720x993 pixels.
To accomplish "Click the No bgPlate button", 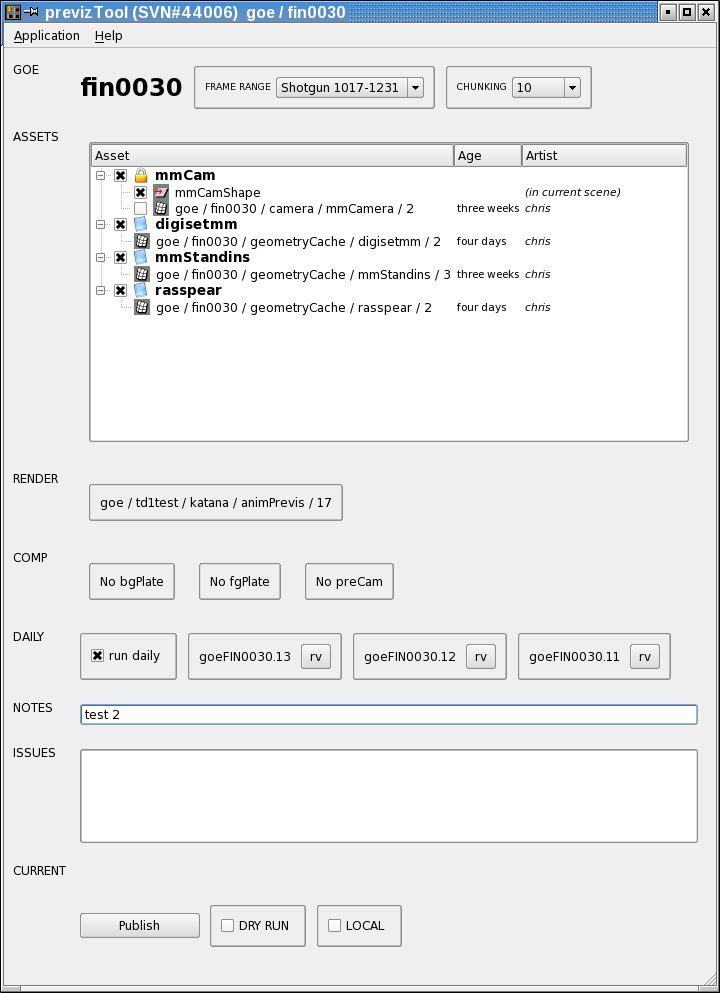I will tap(132, 581).
